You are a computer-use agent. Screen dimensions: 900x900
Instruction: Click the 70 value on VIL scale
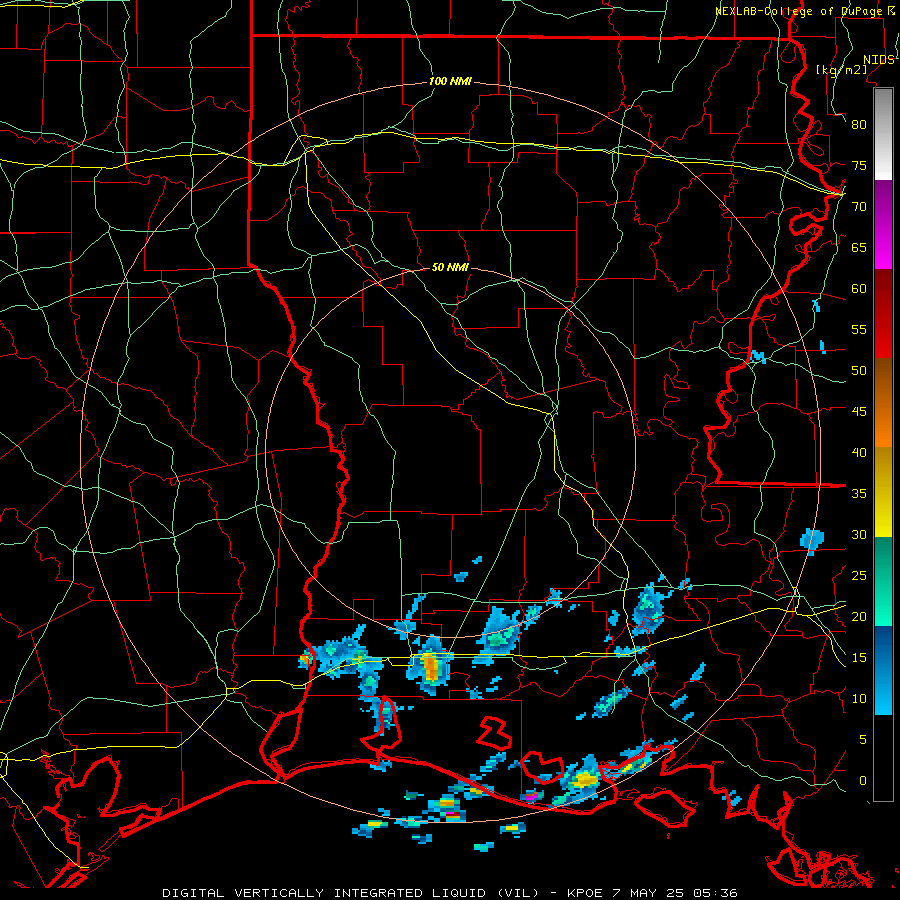859,207
